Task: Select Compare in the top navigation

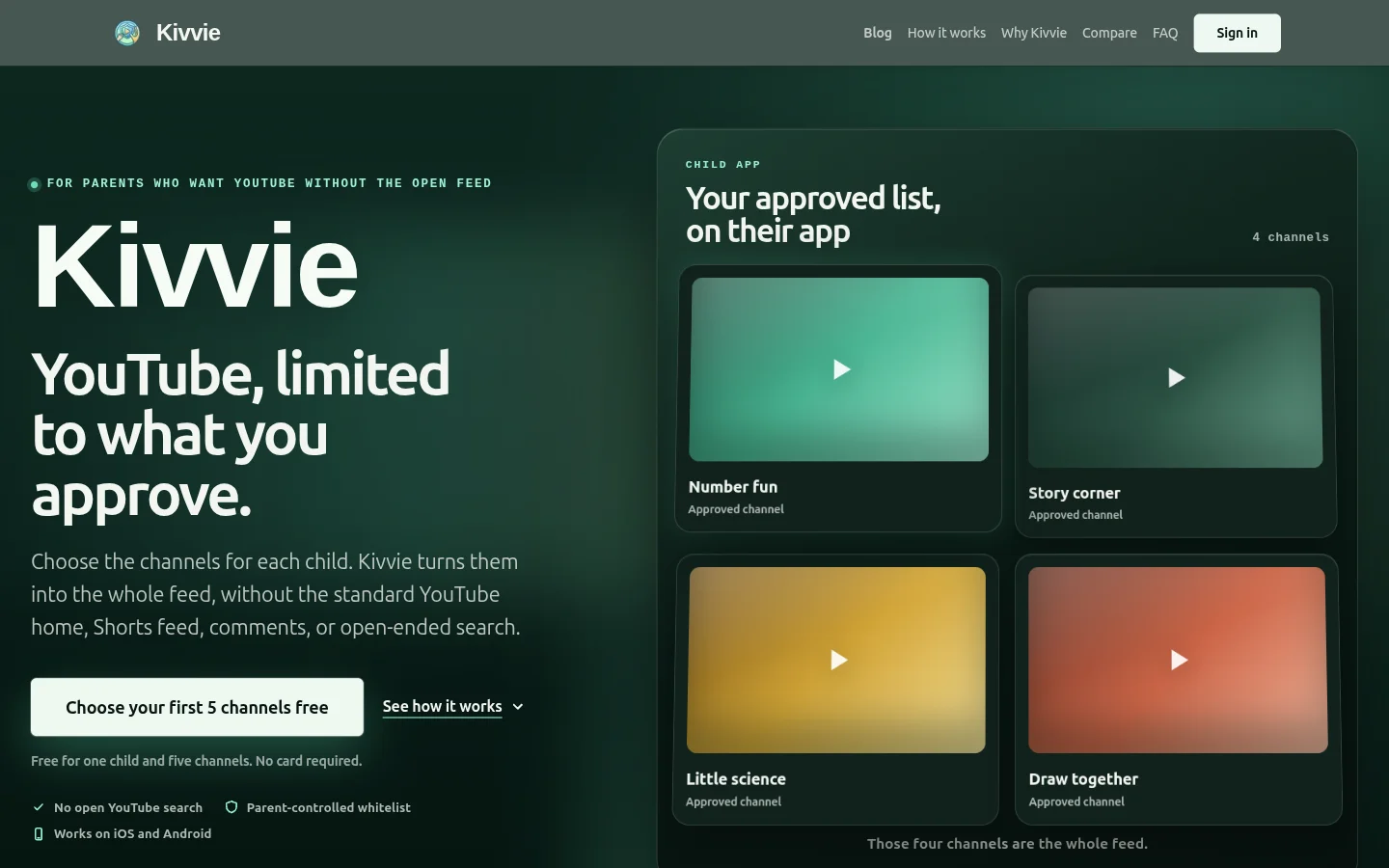Action: [1109, 33]
